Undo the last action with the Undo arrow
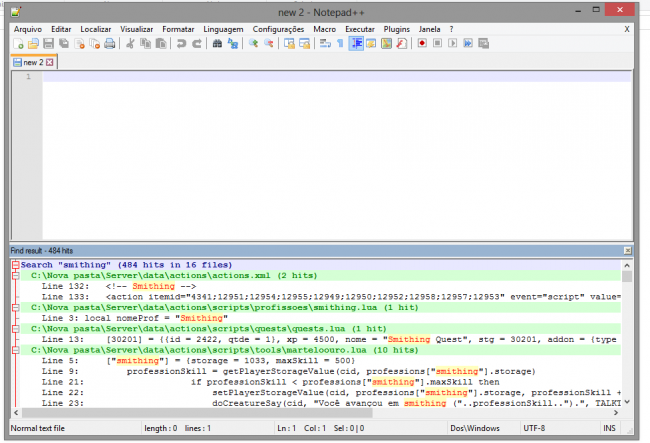This screenshot has height=443, width=650. [181, 44]
